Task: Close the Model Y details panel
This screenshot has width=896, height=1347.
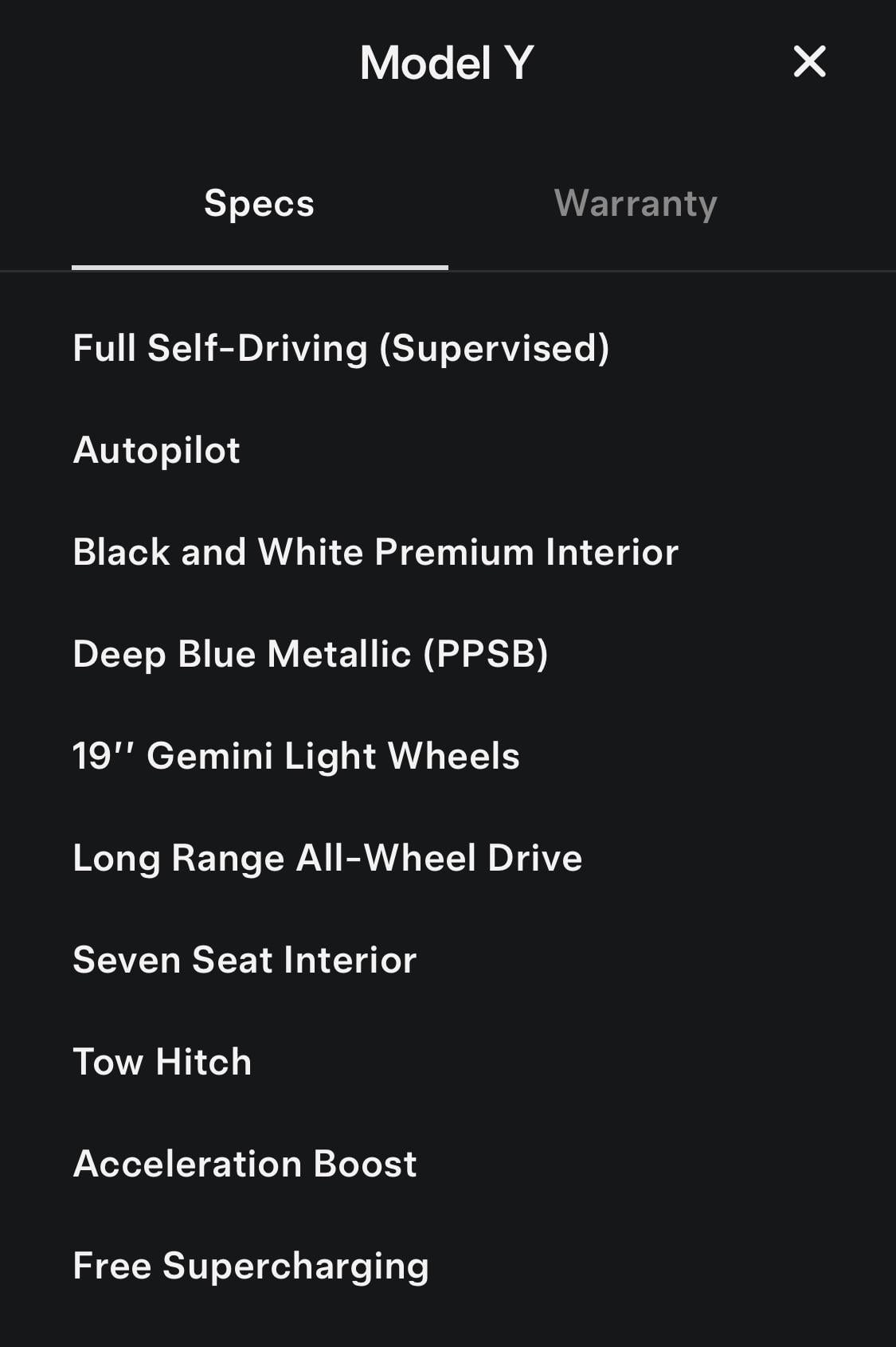Action: point(809,61)
